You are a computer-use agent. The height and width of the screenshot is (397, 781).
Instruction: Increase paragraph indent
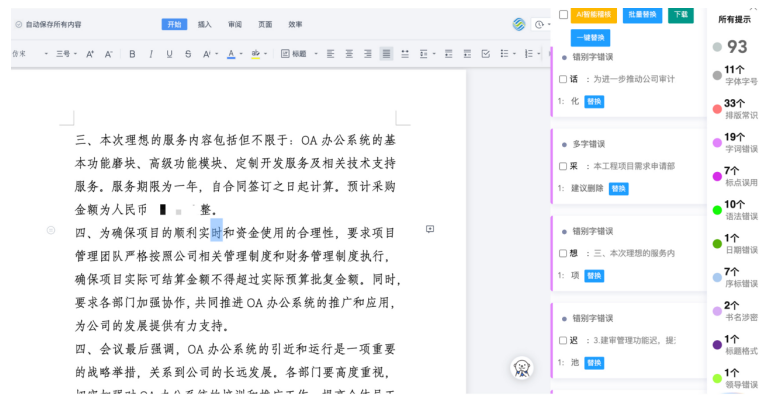tap(467, 54)
